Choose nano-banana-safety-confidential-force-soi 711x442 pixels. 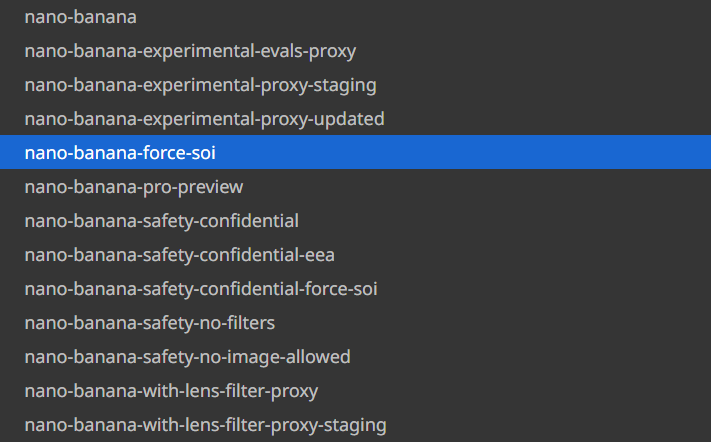click(x=201, y=289)
